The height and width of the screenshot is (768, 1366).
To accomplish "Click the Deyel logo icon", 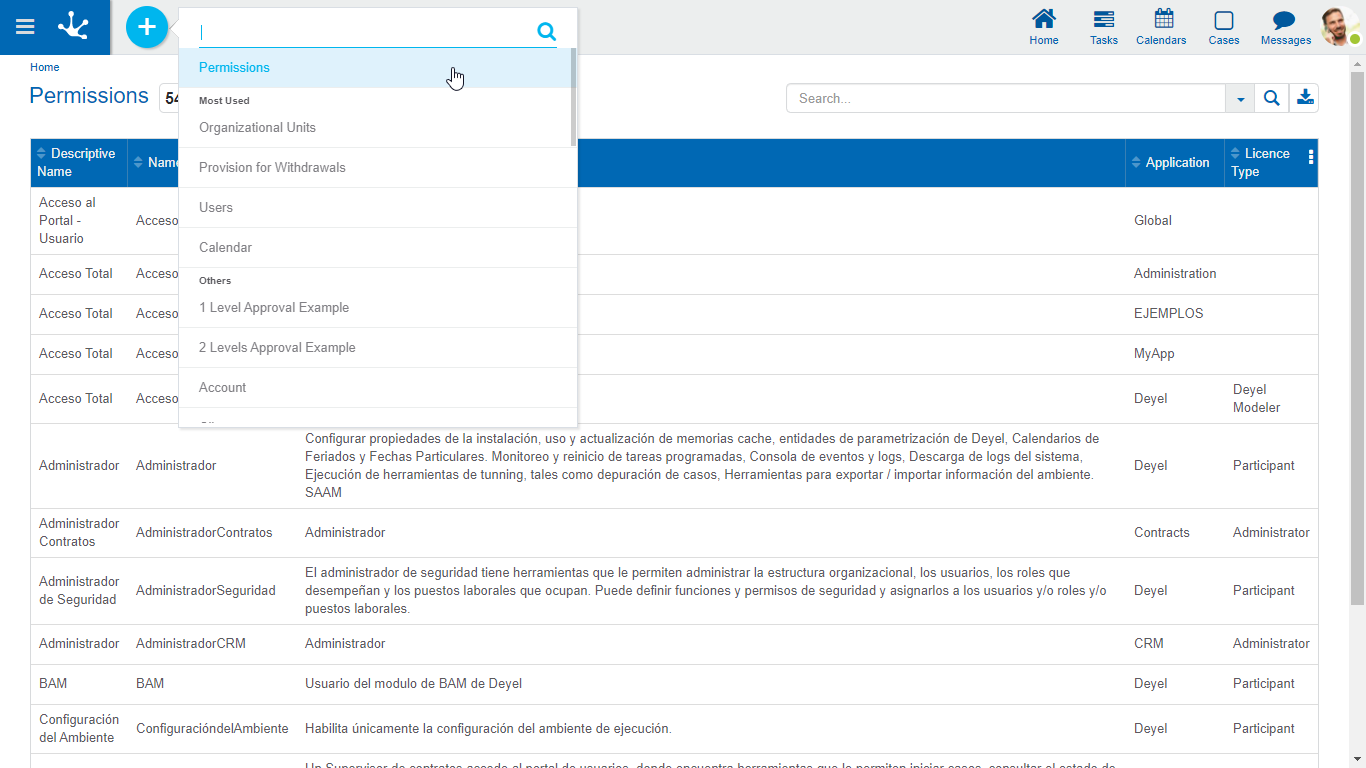I will (73, 27).
